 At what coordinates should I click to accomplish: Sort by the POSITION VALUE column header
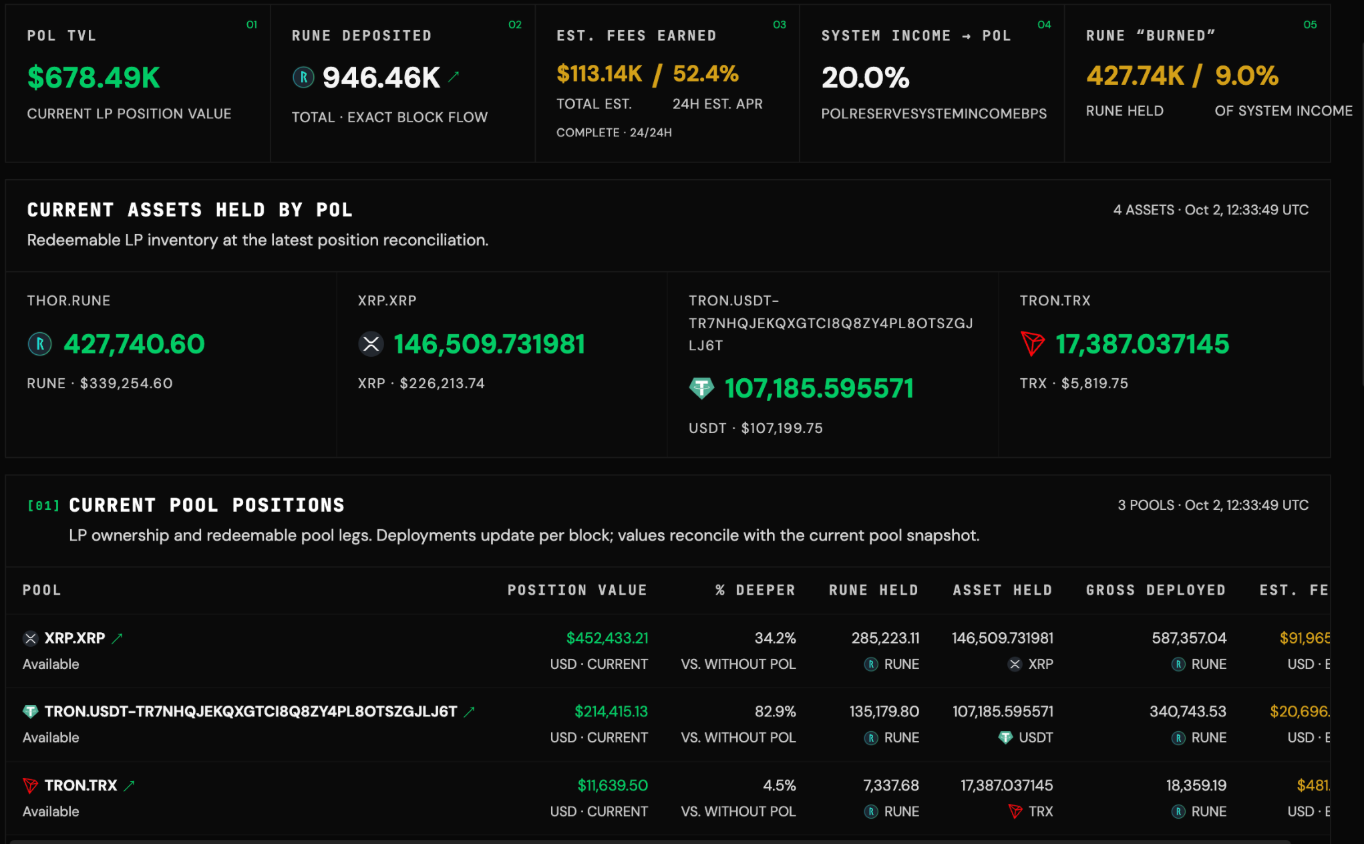point(577,590)
